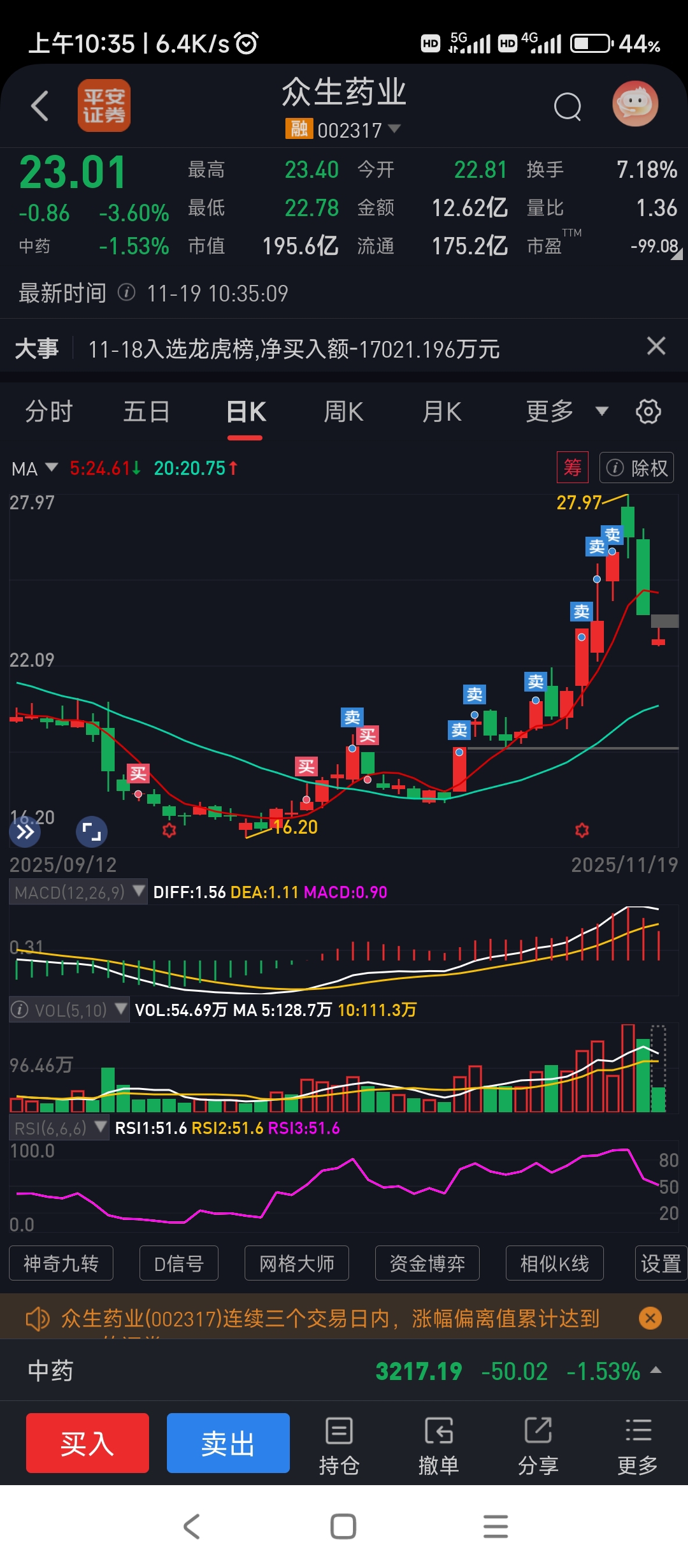
Task: Open the 神奇九转 indicator
Action: (x=61, y=1263)
